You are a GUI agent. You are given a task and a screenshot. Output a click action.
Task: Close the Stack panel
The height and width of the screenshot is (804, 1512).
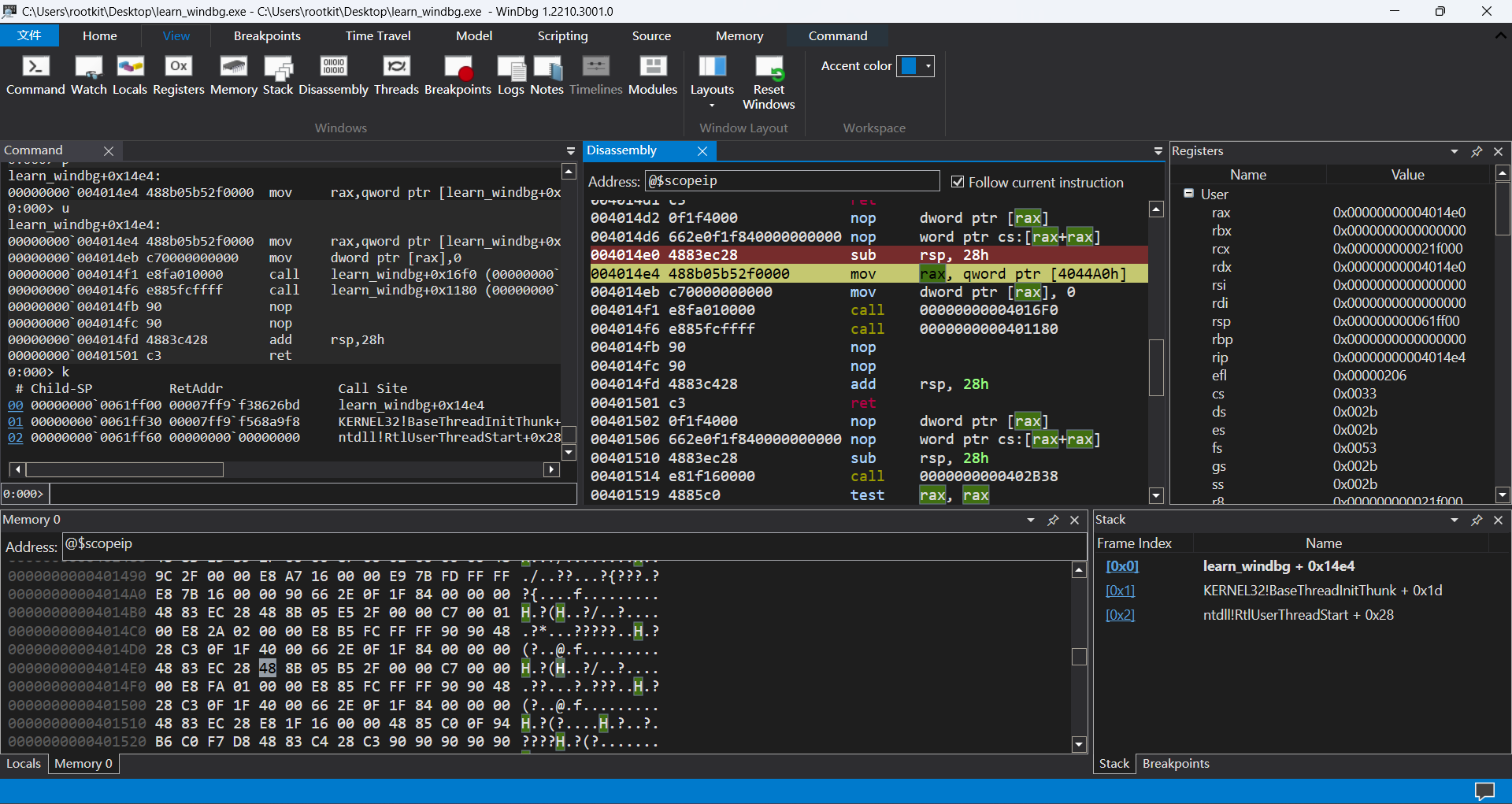[x=1499, y=520]
